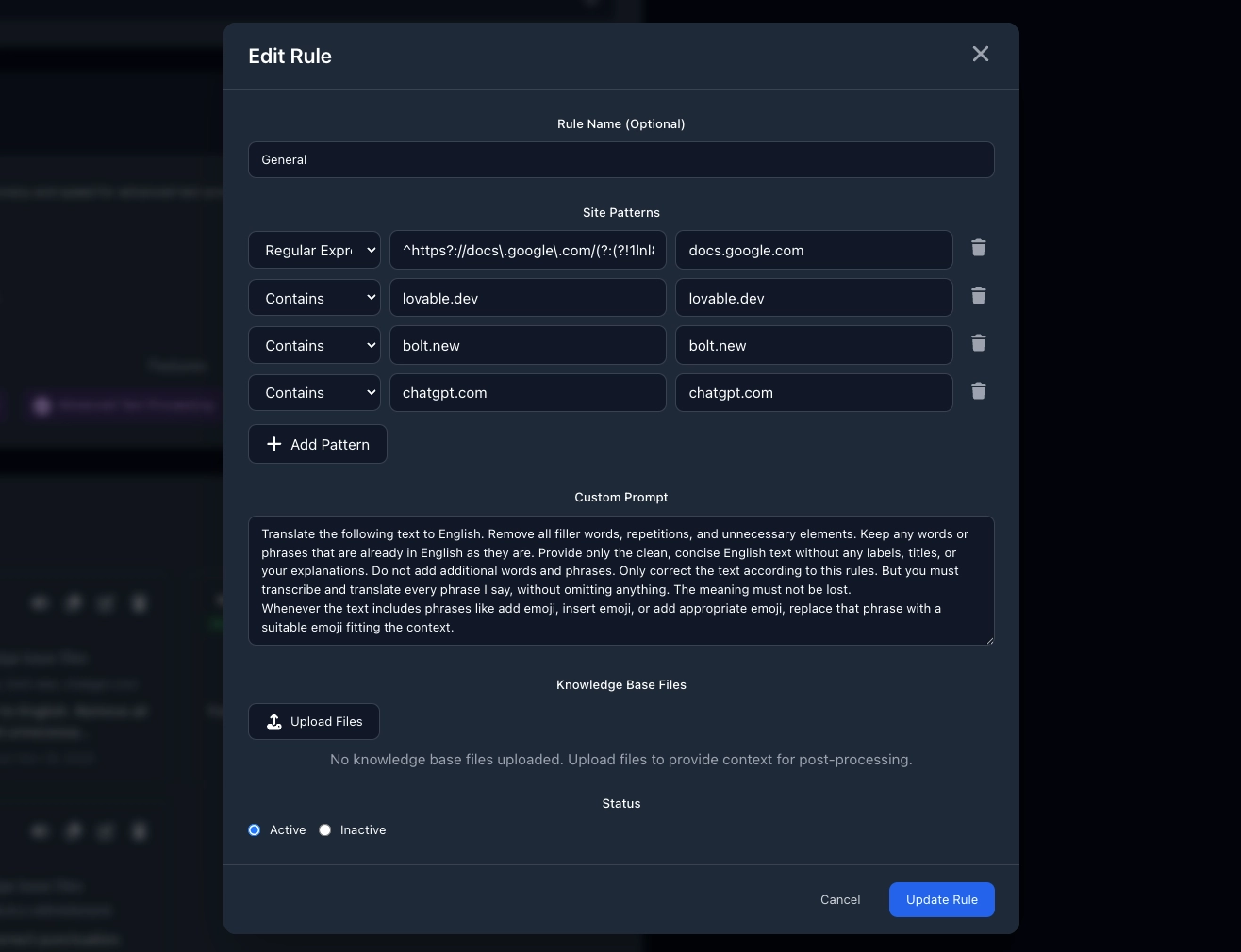Click trash icon for chatgpt.com pattern

(978, 391)
